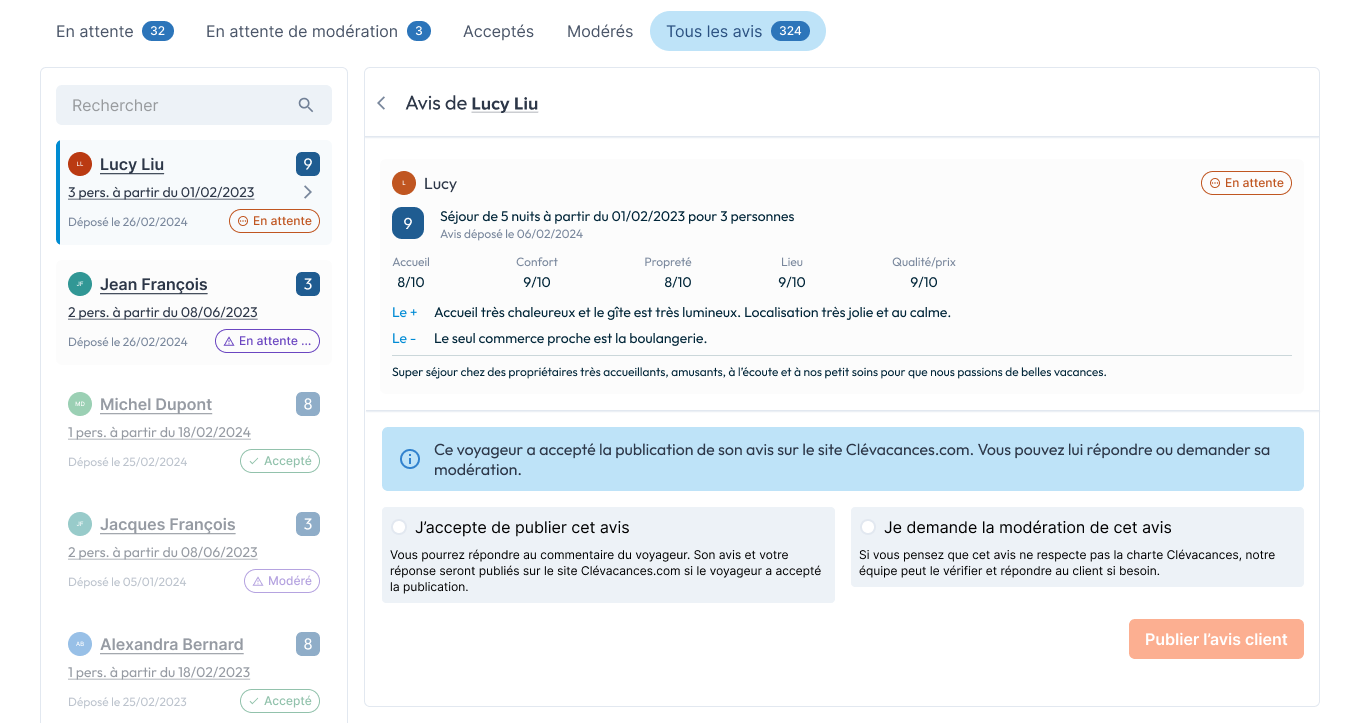The height and width of the screenshot is (723, 1360).
Task: Click Alexandra Bernard's AB avatar
Action: click(x=80, y=644)
